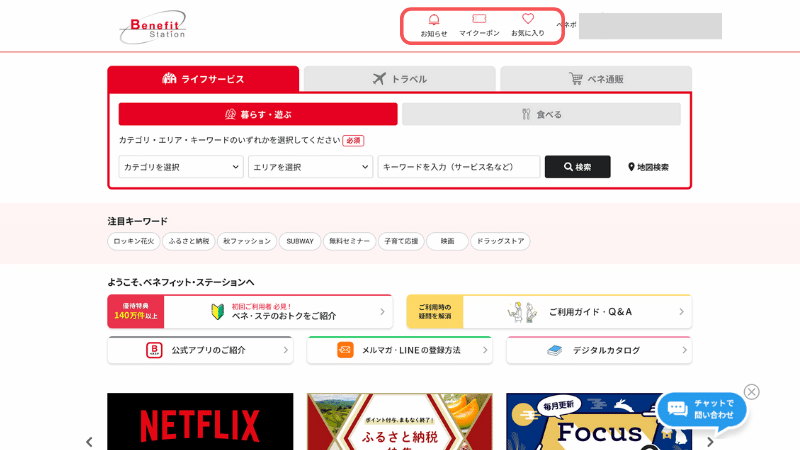Open the NETFLIX banner
This screenshot has width=800, height=450.
click(200, 421)
